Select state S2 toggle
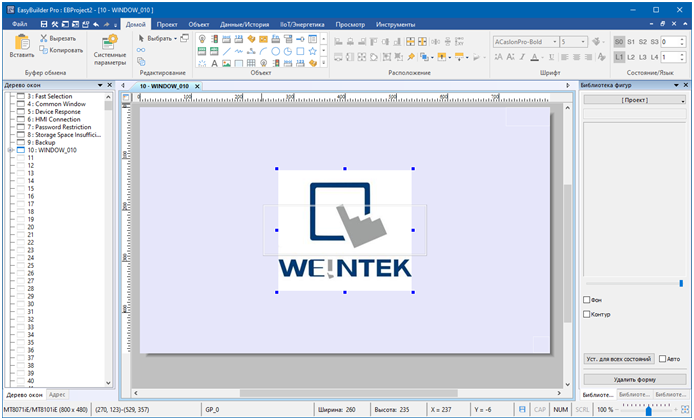694x420 pixels. point(643,42)
